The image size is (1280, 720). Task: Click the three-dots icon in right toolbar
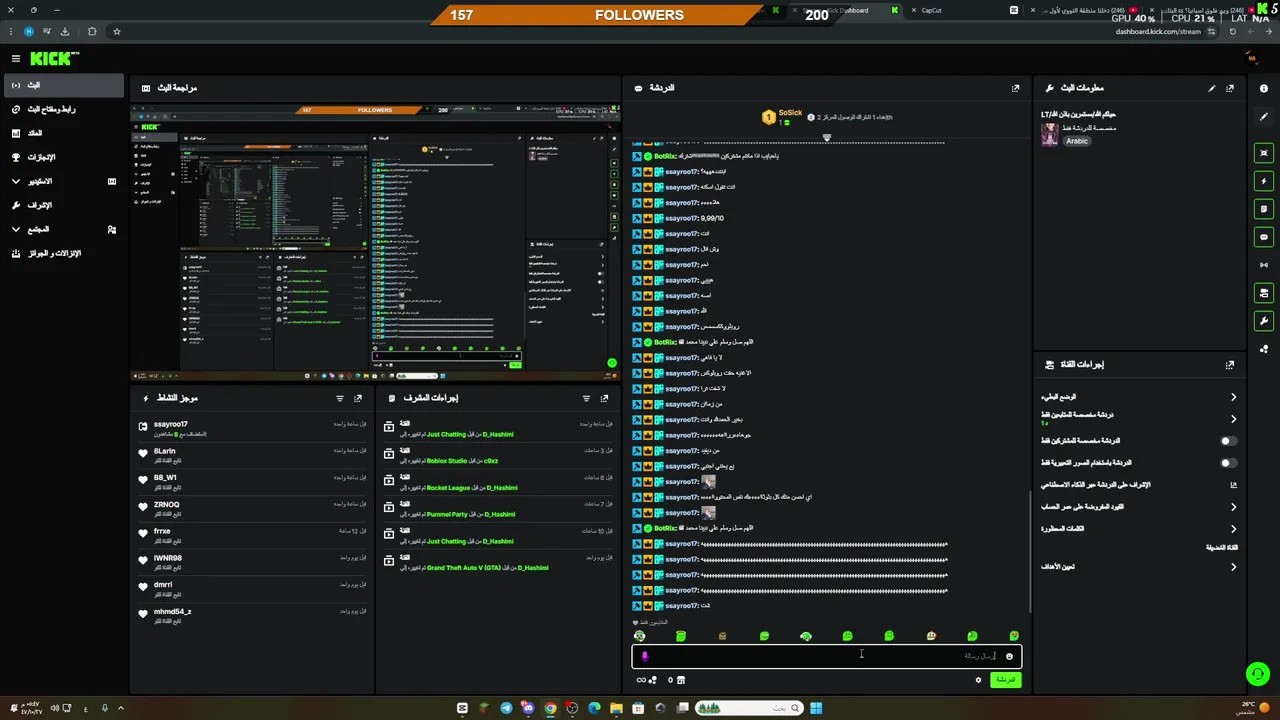(x=1264, y=349)
